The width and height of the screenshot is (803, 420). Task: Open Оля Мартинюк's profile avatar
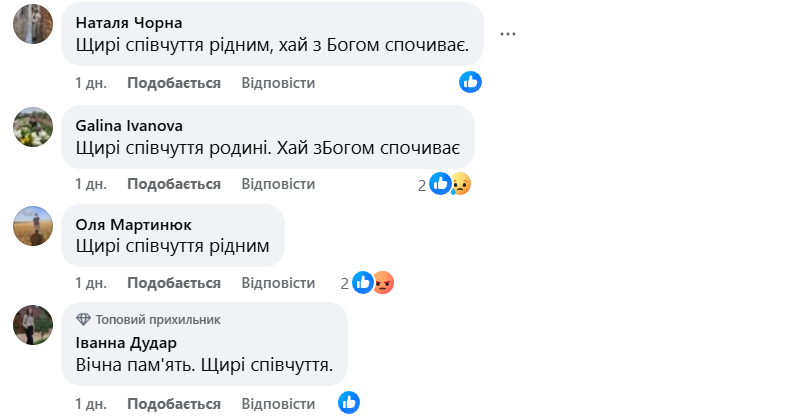click(x=33, y=225)
